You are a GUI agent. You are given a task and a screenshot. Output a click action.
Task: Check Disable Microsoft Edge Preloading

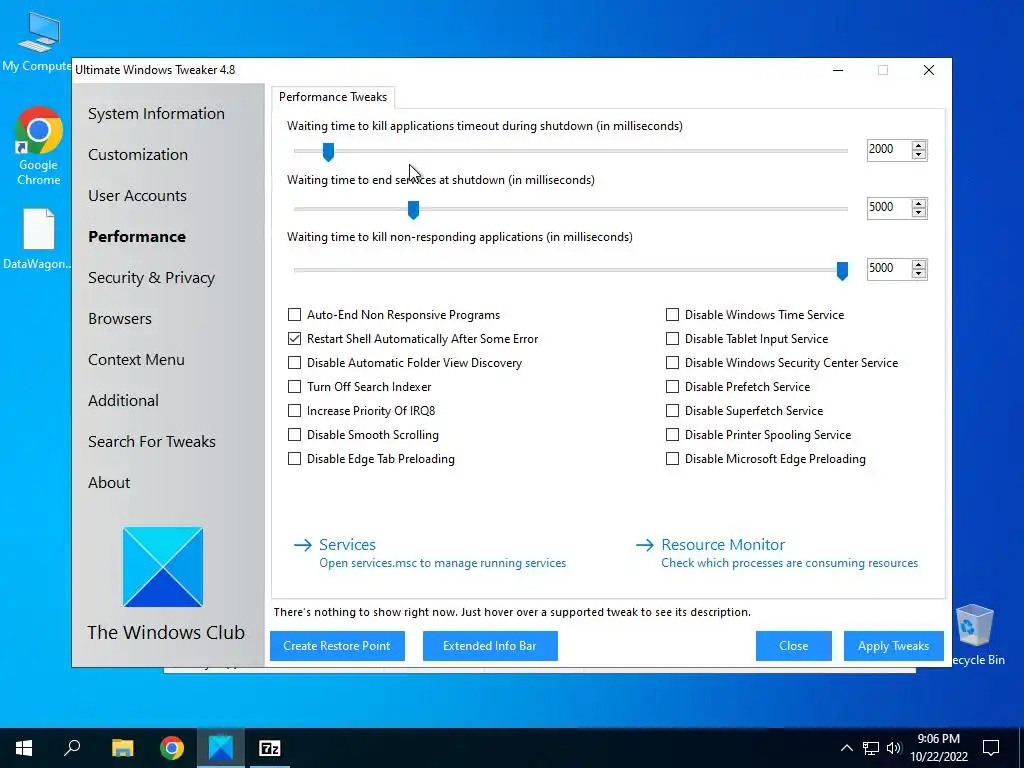click(672, 459)
